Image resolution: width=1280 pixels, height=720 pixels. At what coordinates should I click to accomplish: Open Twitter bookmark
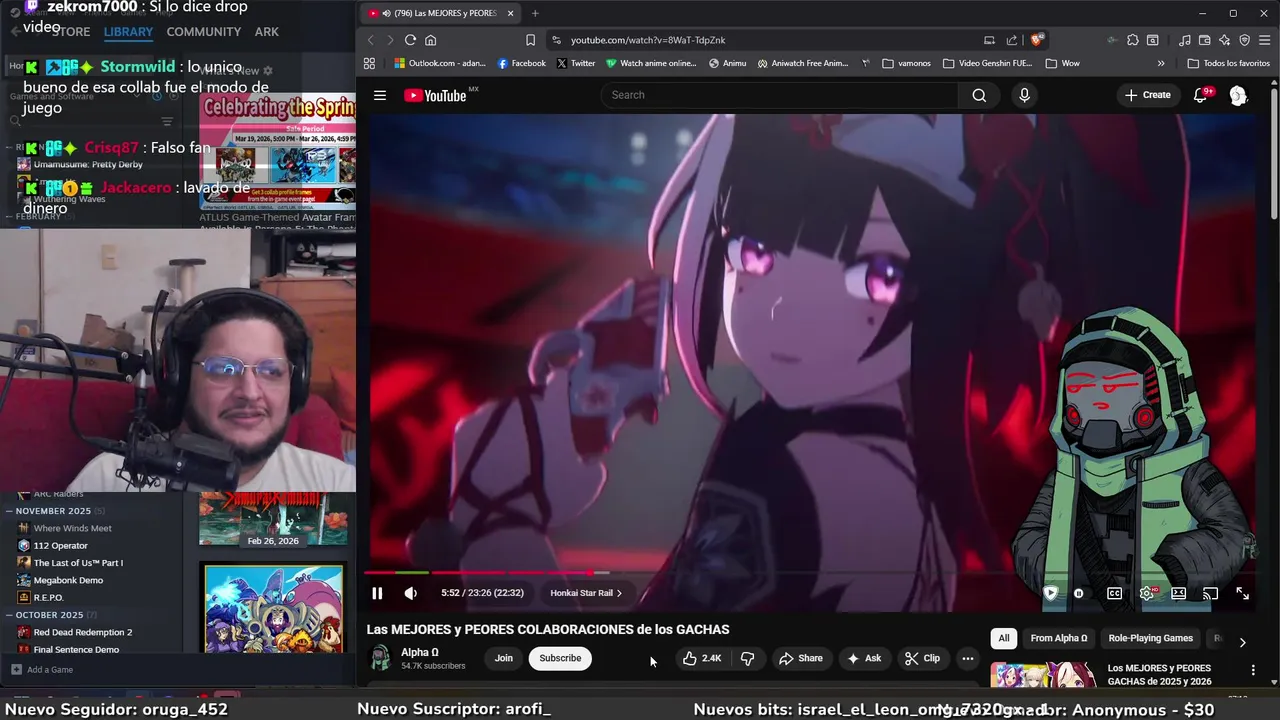coord(576,63)
